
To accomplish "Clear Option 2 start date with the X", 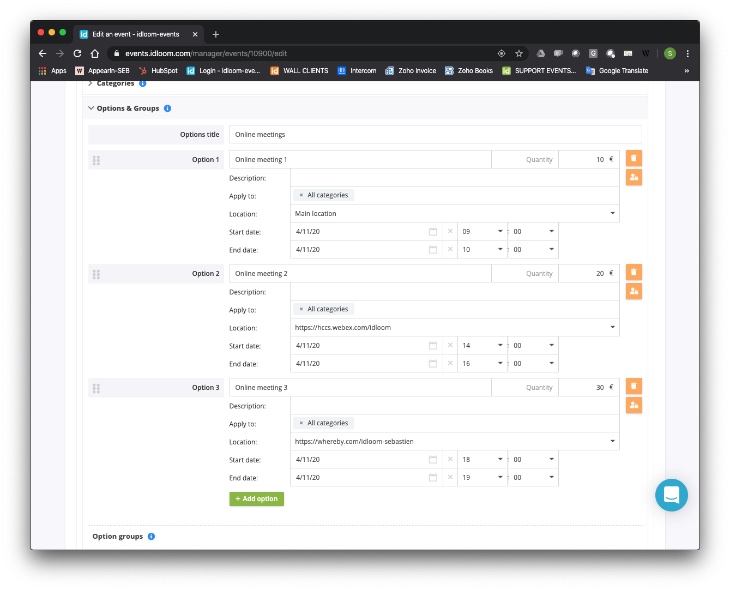I will [x=450, y=346].
